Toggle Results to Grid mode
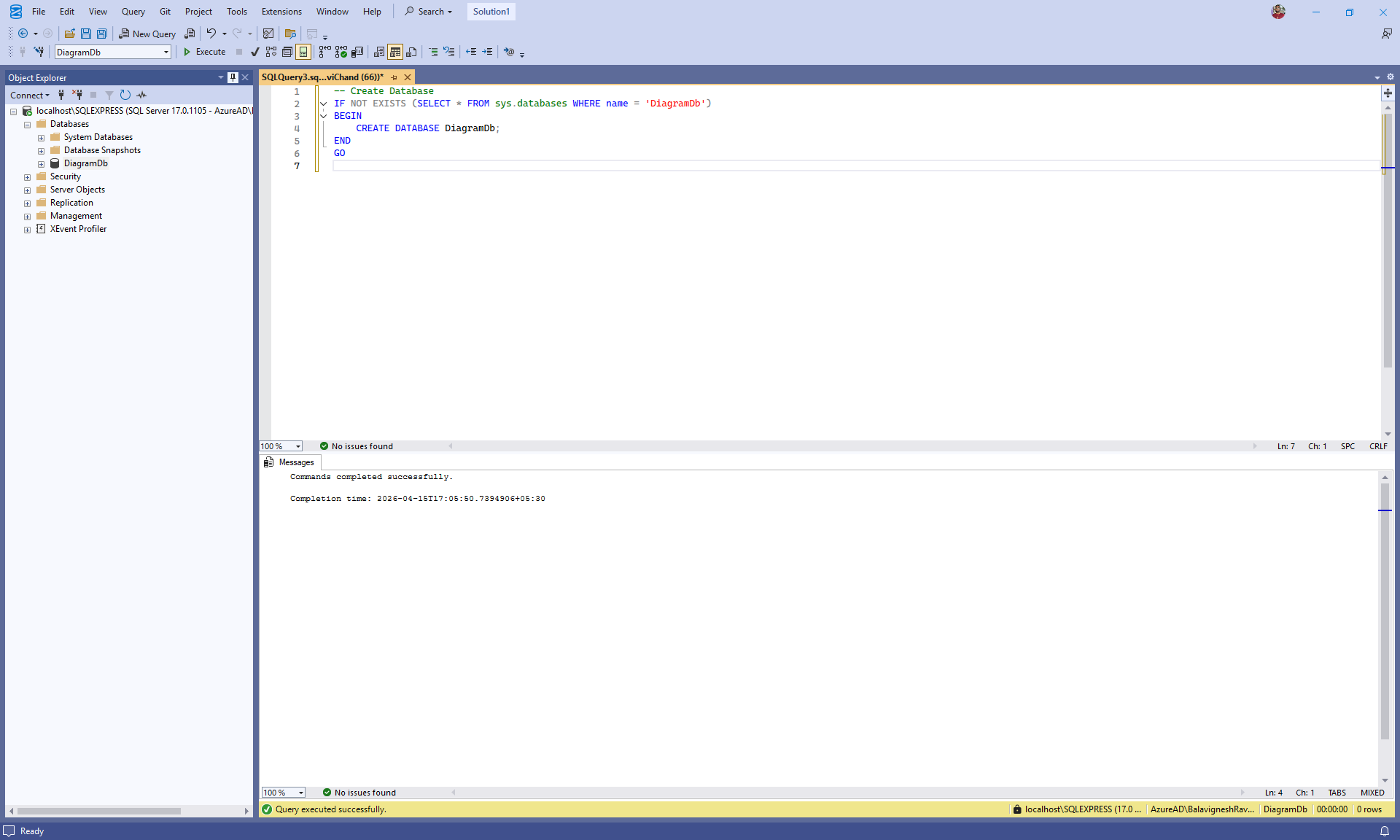Viewport: 1400px width, 840px height. [395, 52]
